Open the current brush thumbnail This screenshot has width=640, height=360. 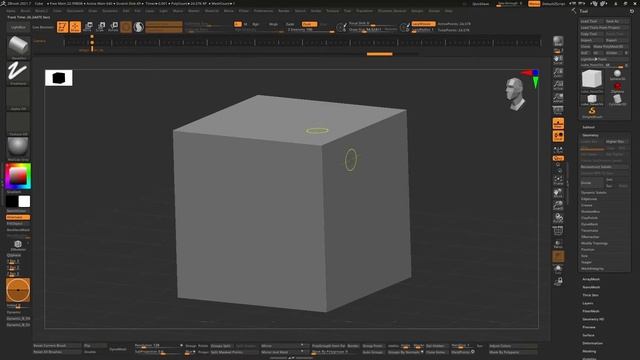(x=18, y=47)
